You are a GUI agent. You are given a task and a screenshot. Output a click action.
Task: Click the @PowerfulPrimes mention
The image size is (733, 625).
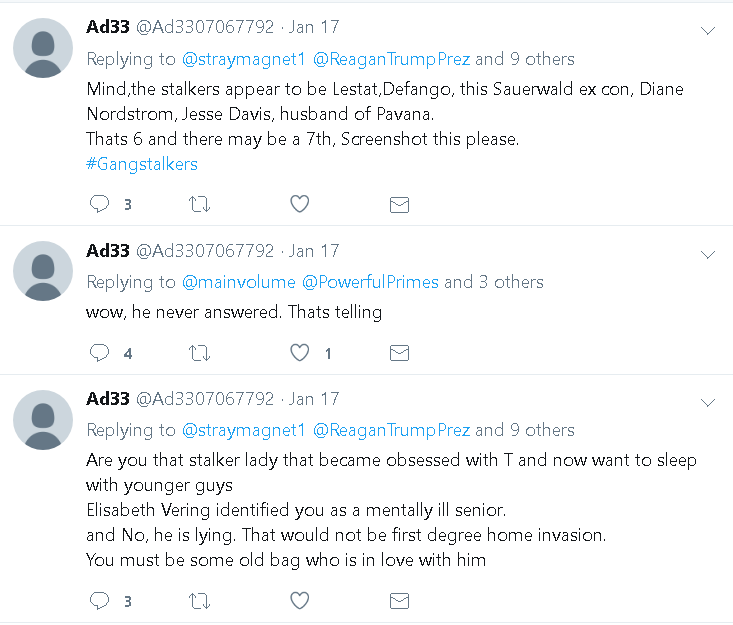click(369, 282)
